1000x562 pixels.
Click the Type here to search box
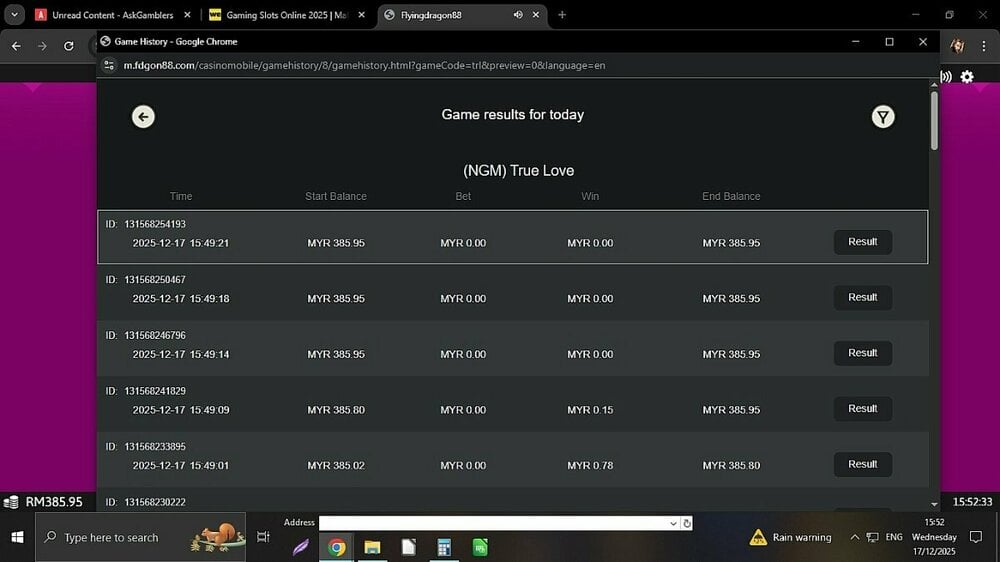140,537
